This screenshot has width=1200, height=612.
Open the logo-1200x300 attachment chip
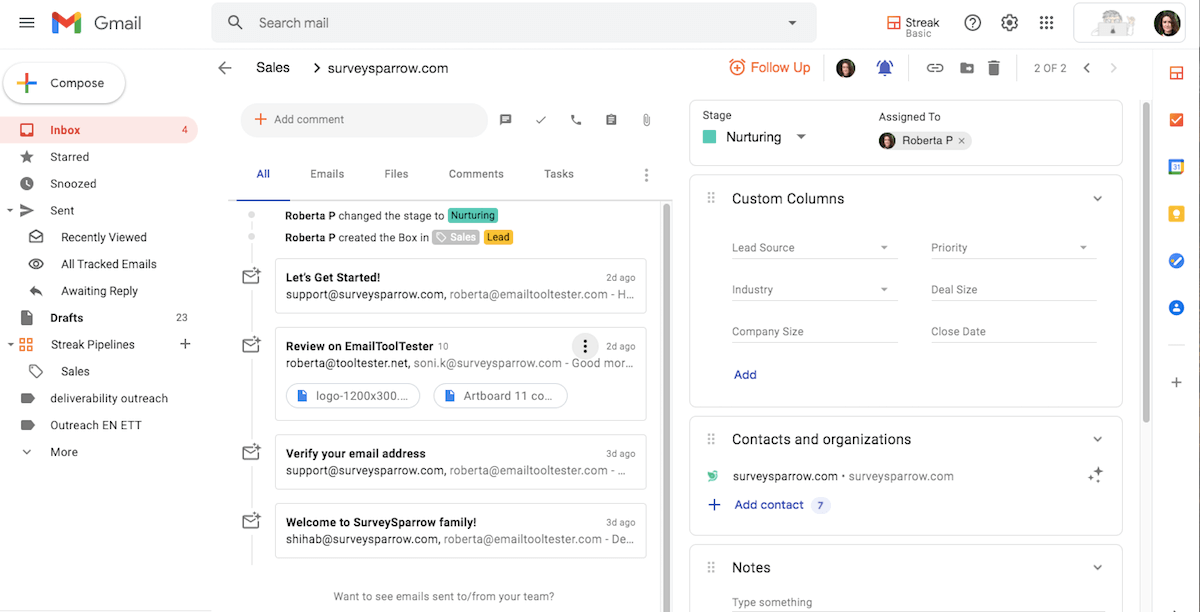pyautogui.click(x=353, y=396)
